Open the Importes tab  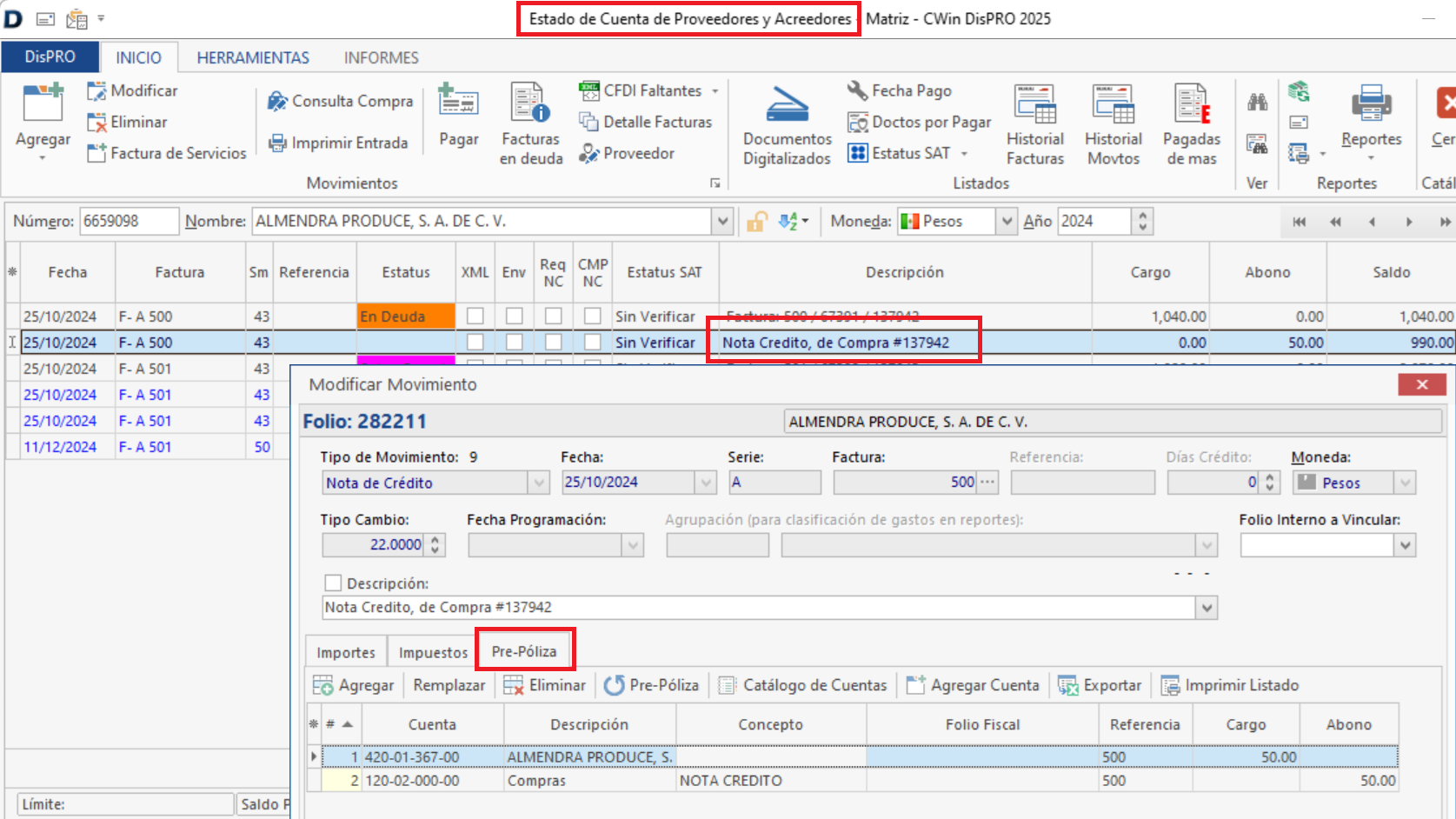click(346, 653)
